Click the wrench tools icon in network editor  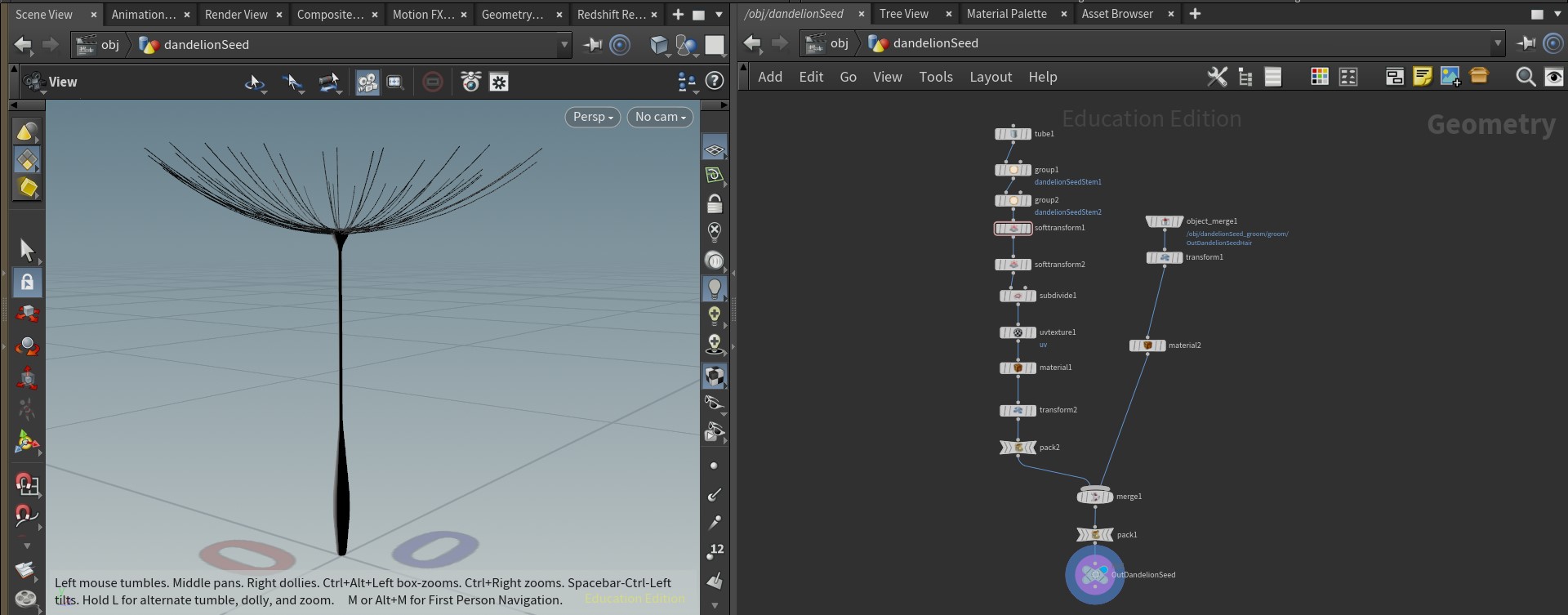[1217, 77]
